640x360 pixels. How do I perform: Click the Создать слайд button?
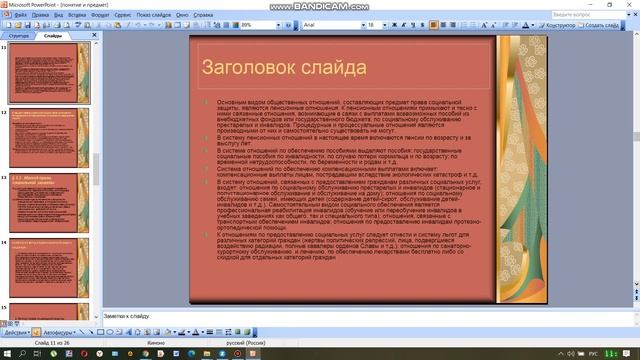pos(599,25)
